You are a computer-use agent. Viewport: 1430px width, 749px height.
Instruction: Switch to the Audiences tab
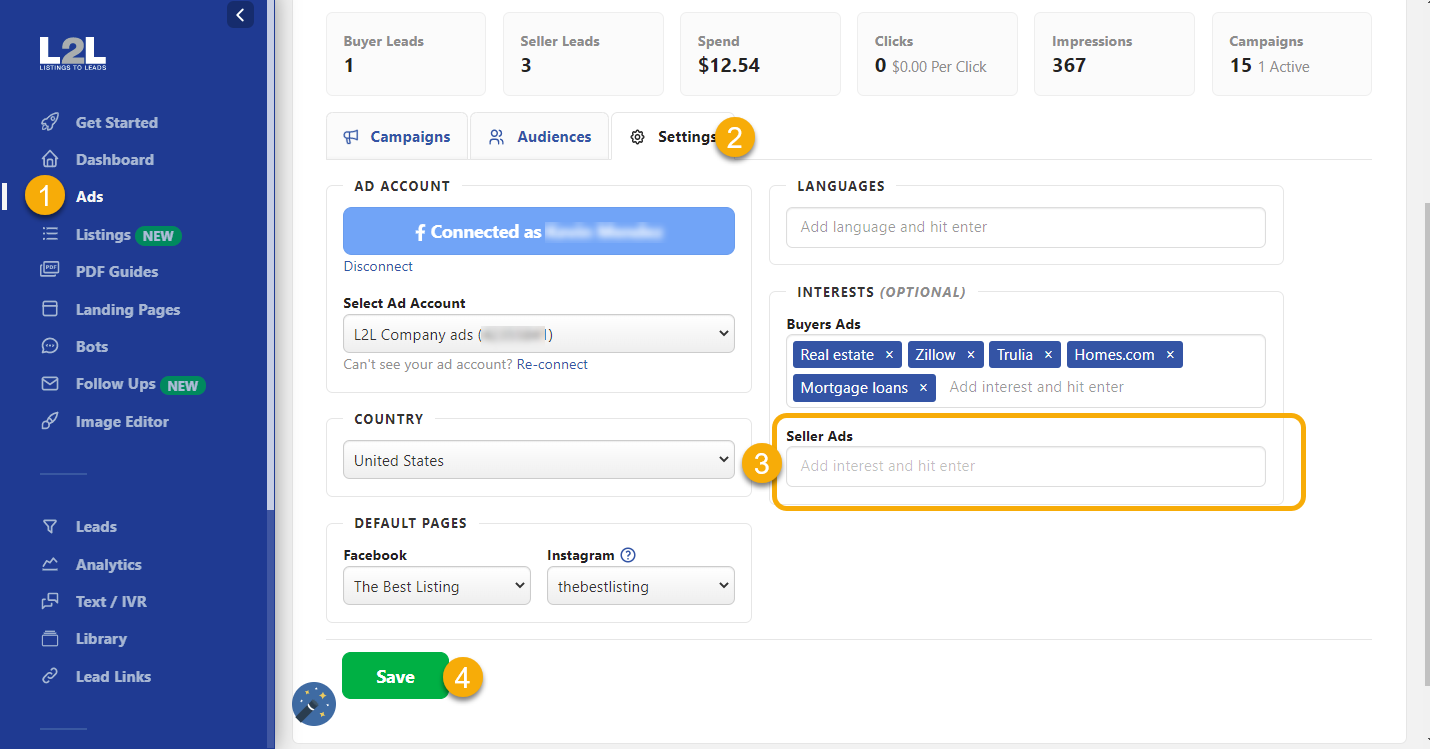click(539, 137)
